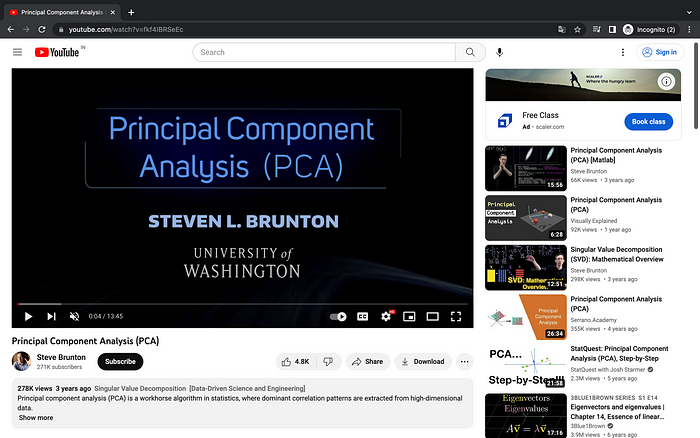The image size is (700, 438).
Task: Open Singular Value Decomposition playlist link
Action: coord(140,388)
